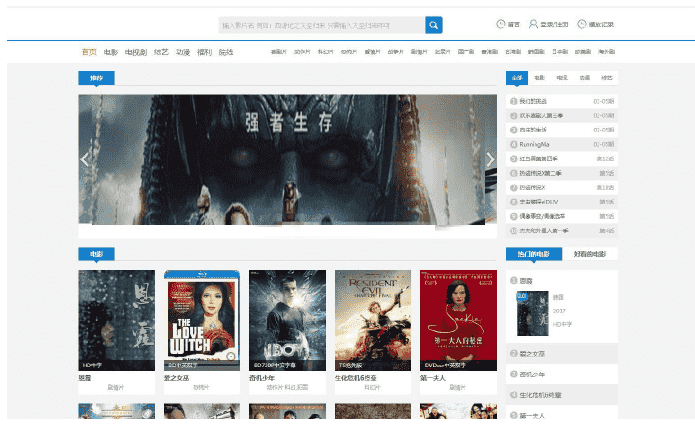
Task: Open 电影 in the main navigation
Action: point(110,52)
